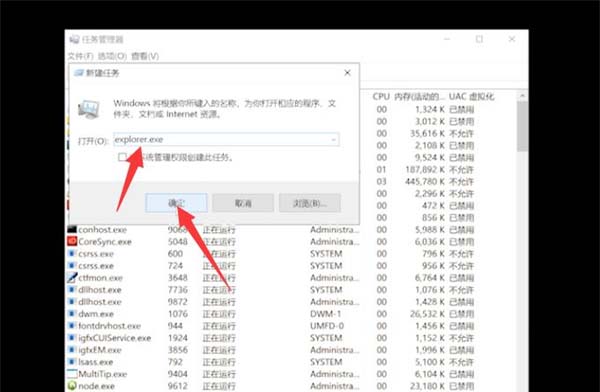Click the DWM-1 user name cell
Screen dimensions: 600x392
[325, 314]
